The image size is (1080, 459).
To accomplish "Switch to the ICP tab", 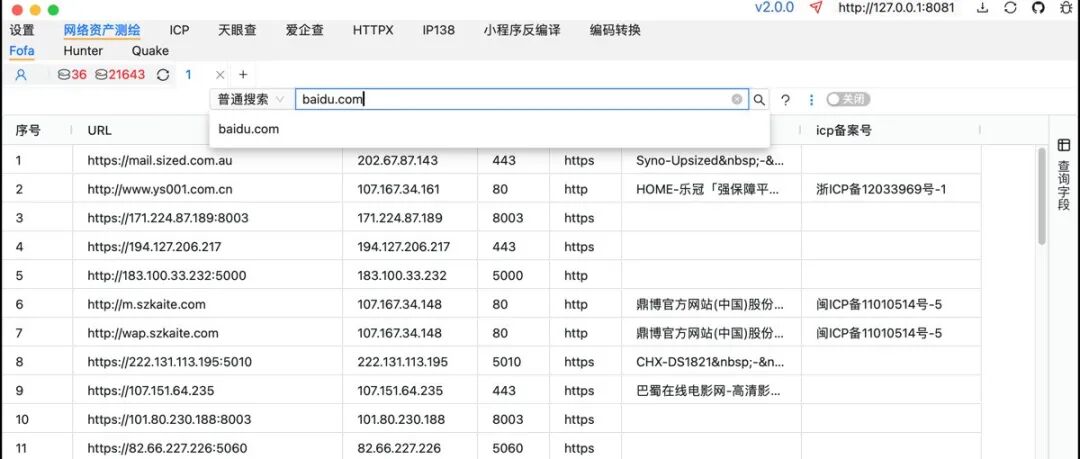I will [x=179, y=30].
